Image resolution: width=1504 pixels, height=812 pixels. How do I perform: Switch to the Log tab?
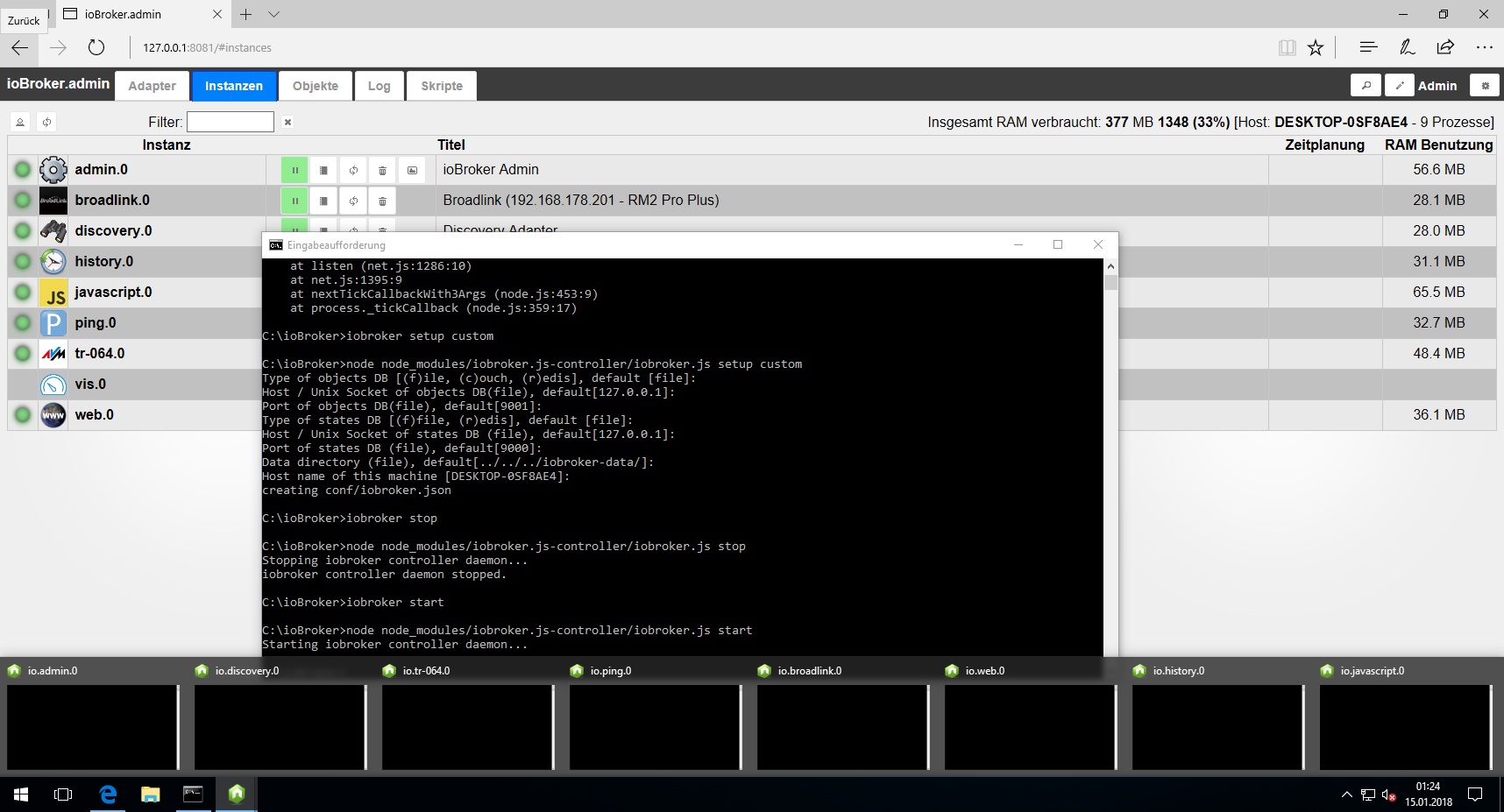pos(380,86)
